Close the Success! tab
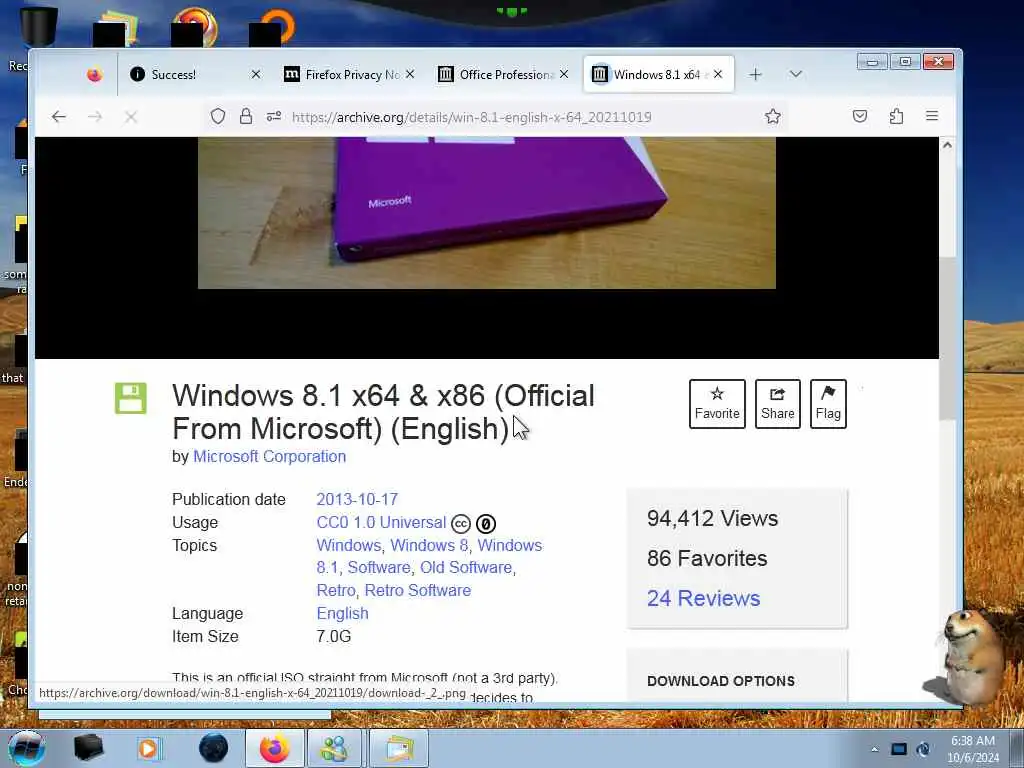The height and width of the screenshot is (768, 1024). (x=256, y=74)
